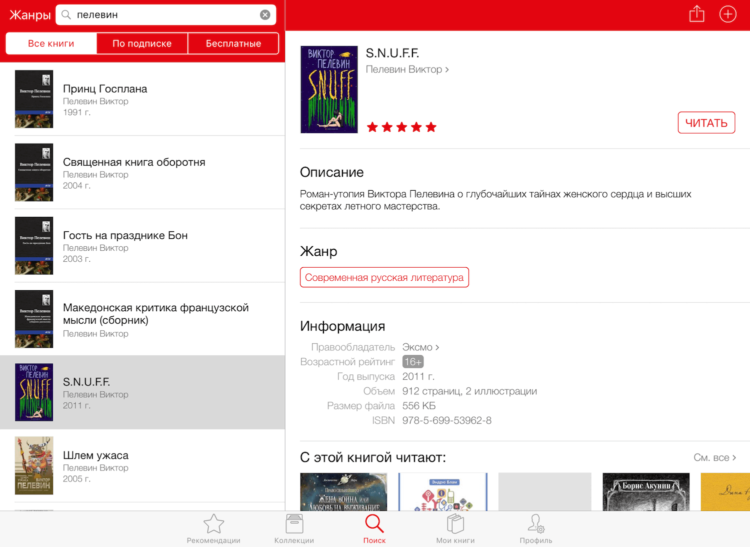750x547 pixels.
Task: Tap the description text about Пелевин novel
Action: 496,200
